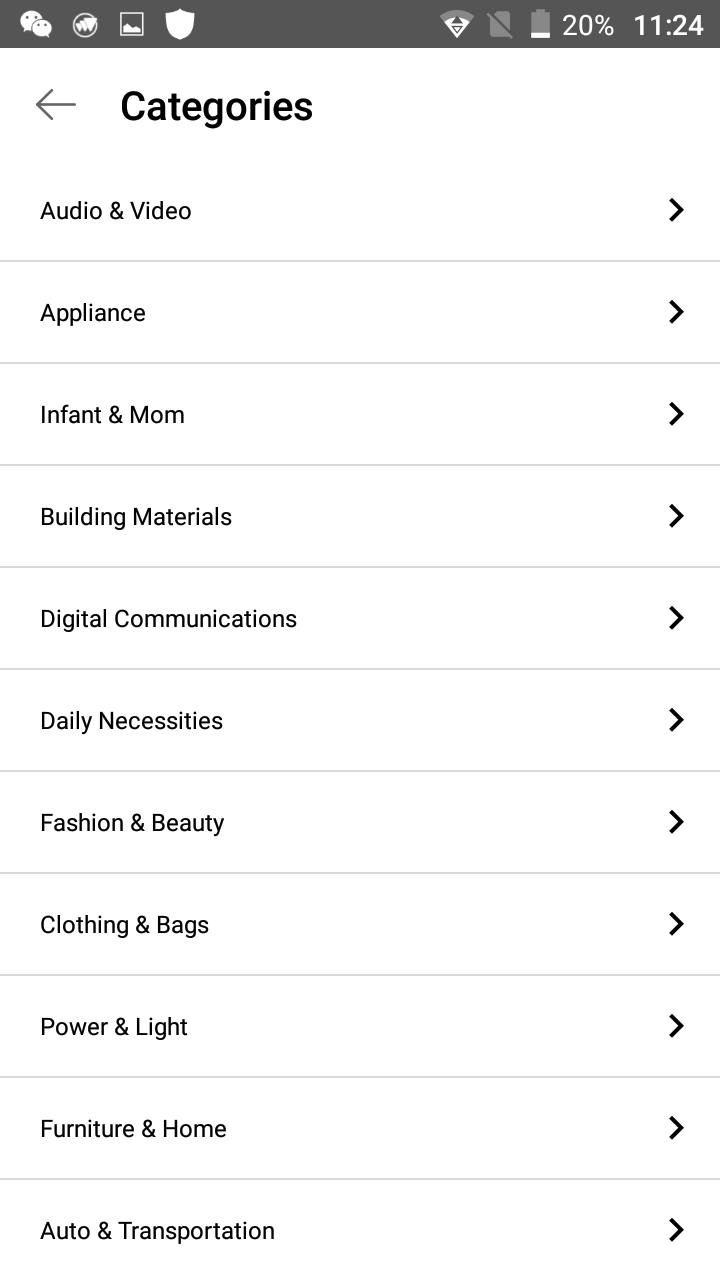Expand Appliance chevron arrow

click(676, 312)
